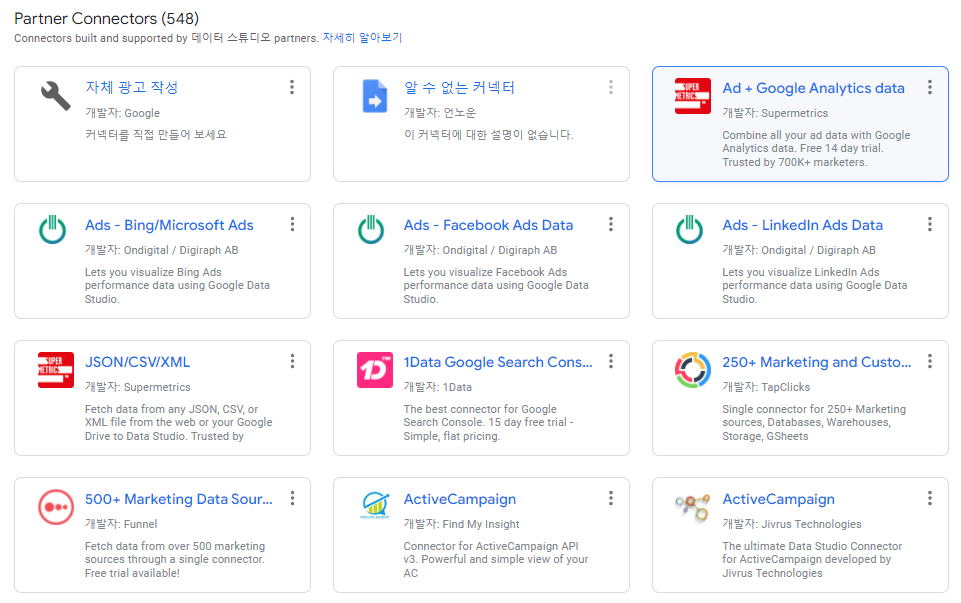Click the red Funnel logo icon
Viewport: 961px width, 603px height.
[x=56, y=507]
